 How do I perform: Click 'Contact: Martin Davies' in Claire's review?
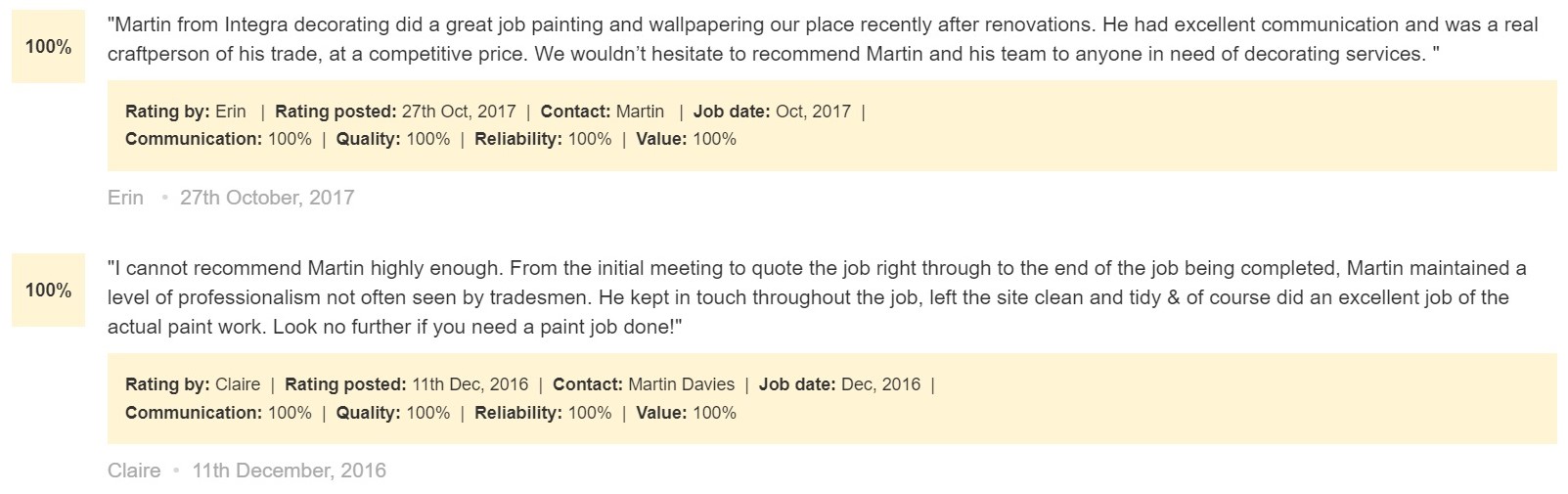click(x=644, y=384)
